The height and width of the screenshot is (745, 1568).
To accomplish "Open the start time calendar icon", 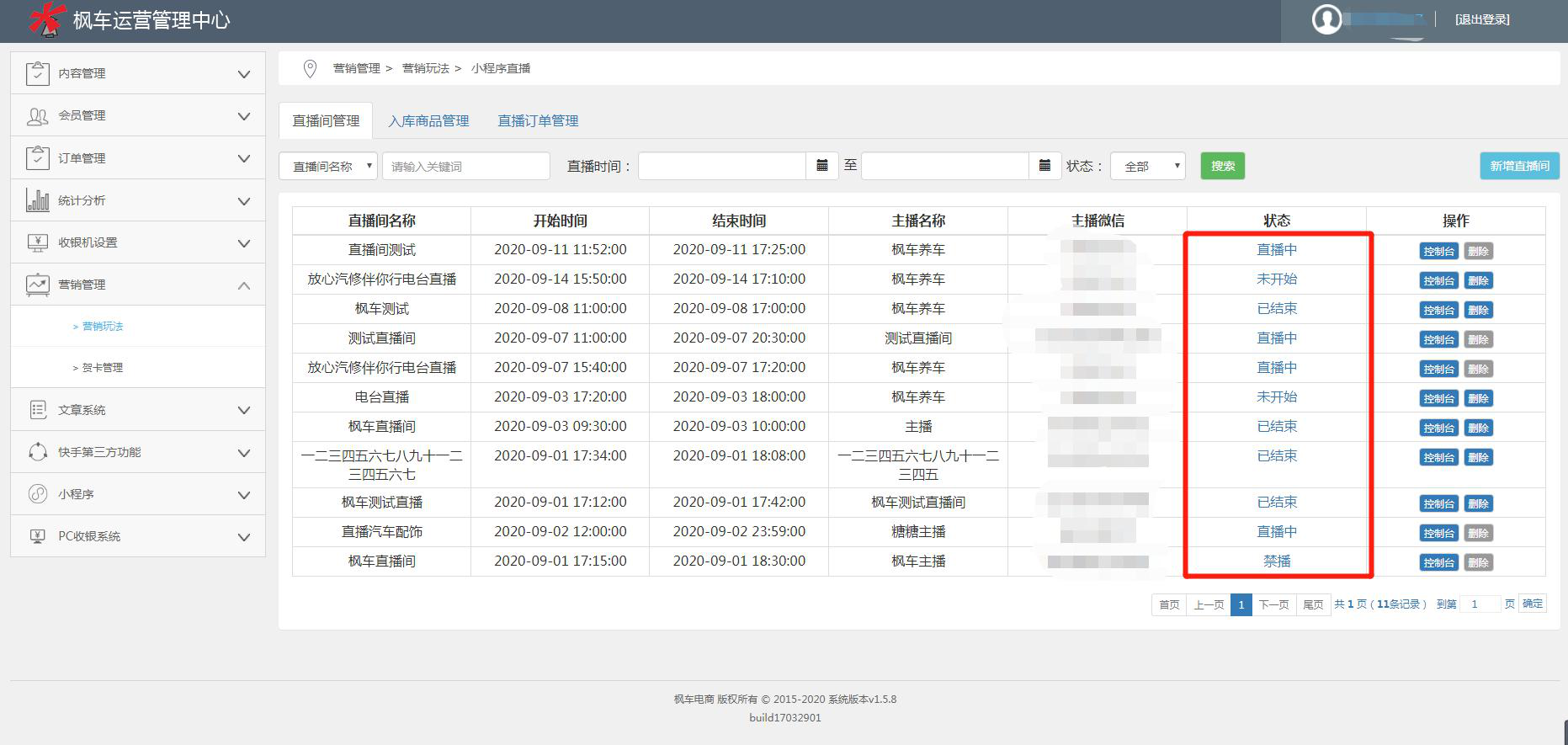I will click(822, 166).
